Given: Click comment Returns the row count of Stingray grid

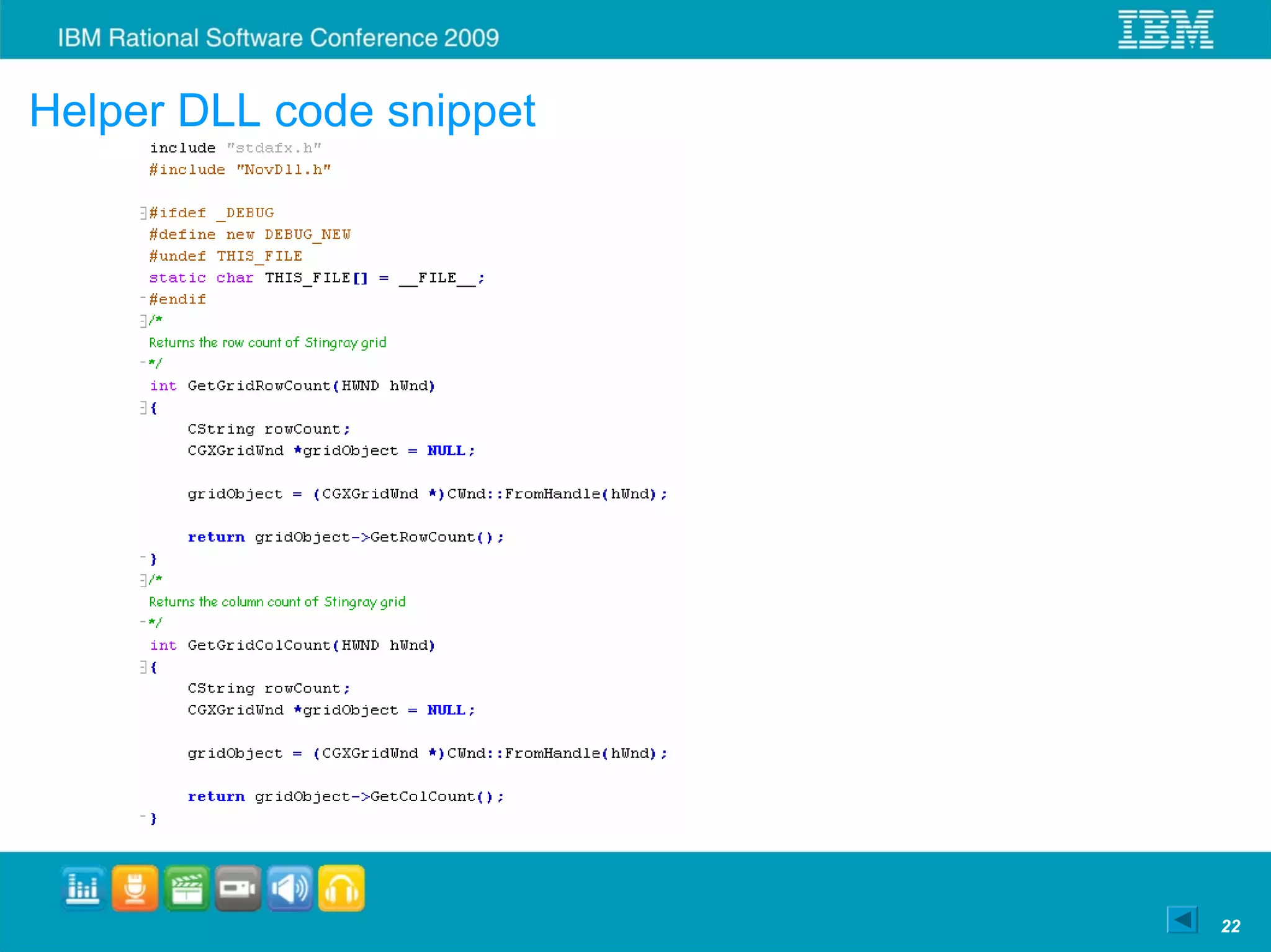Looking at the screenshot, I should tap(267, 343).
